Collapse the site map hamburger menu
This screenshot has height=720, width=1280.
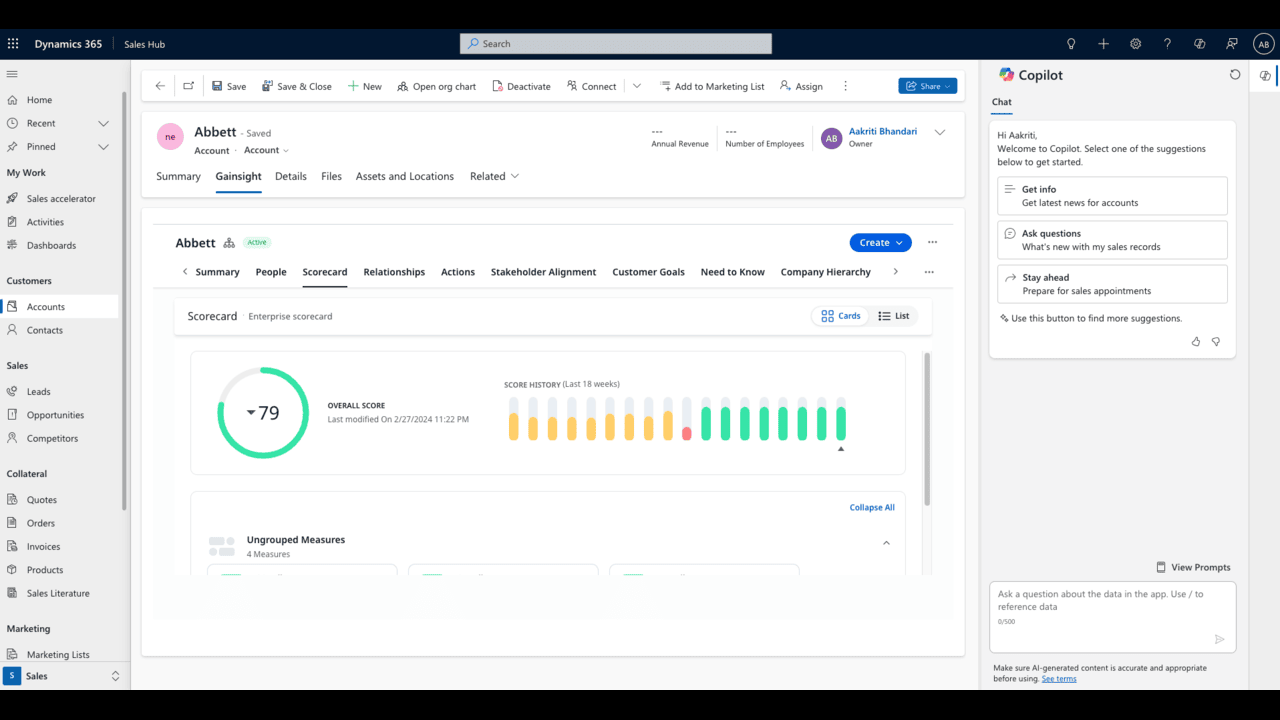tap(12, 74)
